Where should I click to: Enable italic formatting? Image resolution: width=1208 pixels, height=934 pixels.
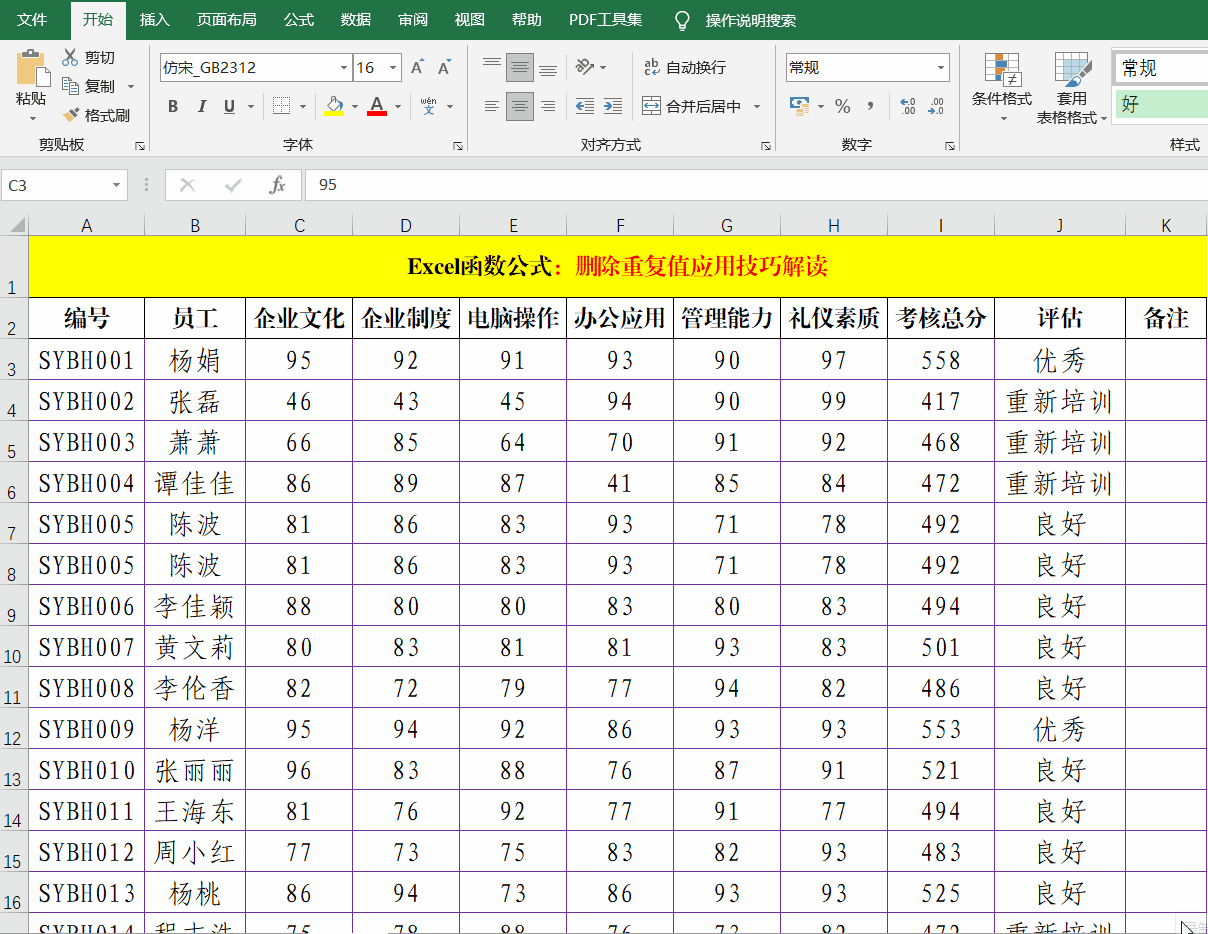201,105
